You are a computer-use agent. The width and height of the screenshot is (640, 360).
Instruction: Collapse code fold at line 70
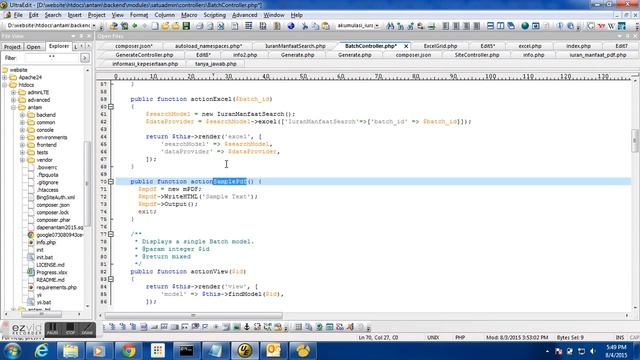111,182
